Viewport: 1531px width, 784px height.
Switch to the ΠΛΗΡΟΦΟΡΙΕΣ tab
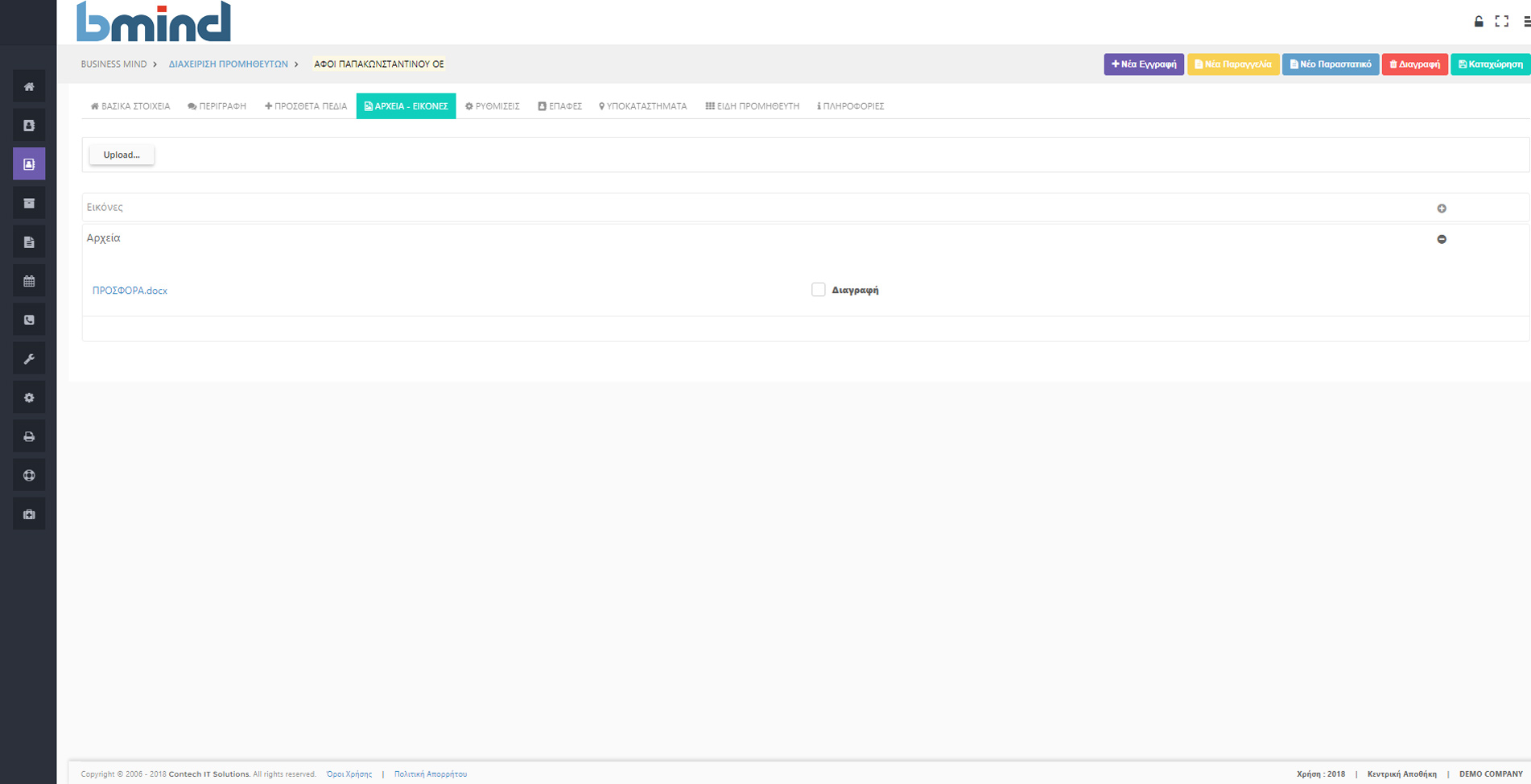(851, 106)
